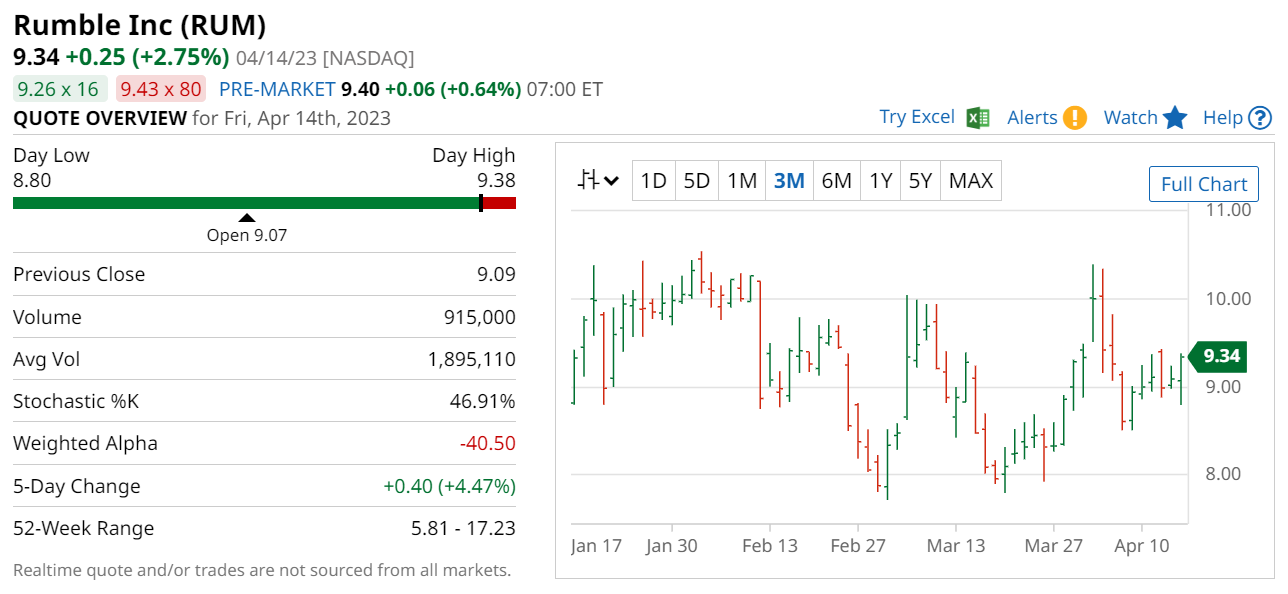Open the chart type selector icon
This screenshot has height=594, width=1288.
coord(598,181)
